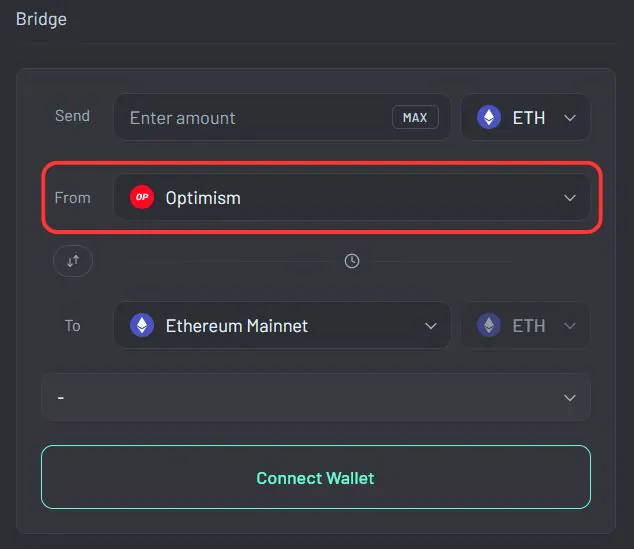Screen dimensions: 634x549
Task: Click the Ethereum icon in Send token selector
Action: [x=489, y=117]
